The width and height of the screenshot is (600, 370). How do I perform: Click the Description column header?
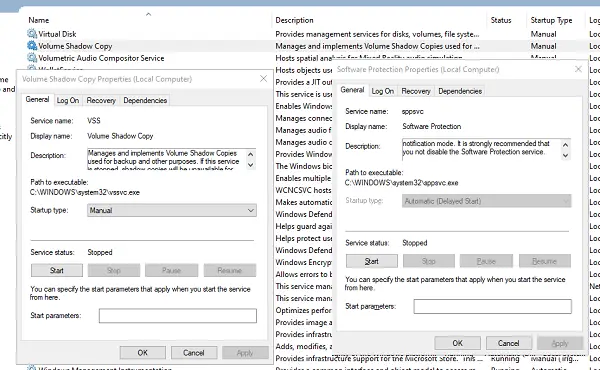pyautogui.click(x=294, y=20)
